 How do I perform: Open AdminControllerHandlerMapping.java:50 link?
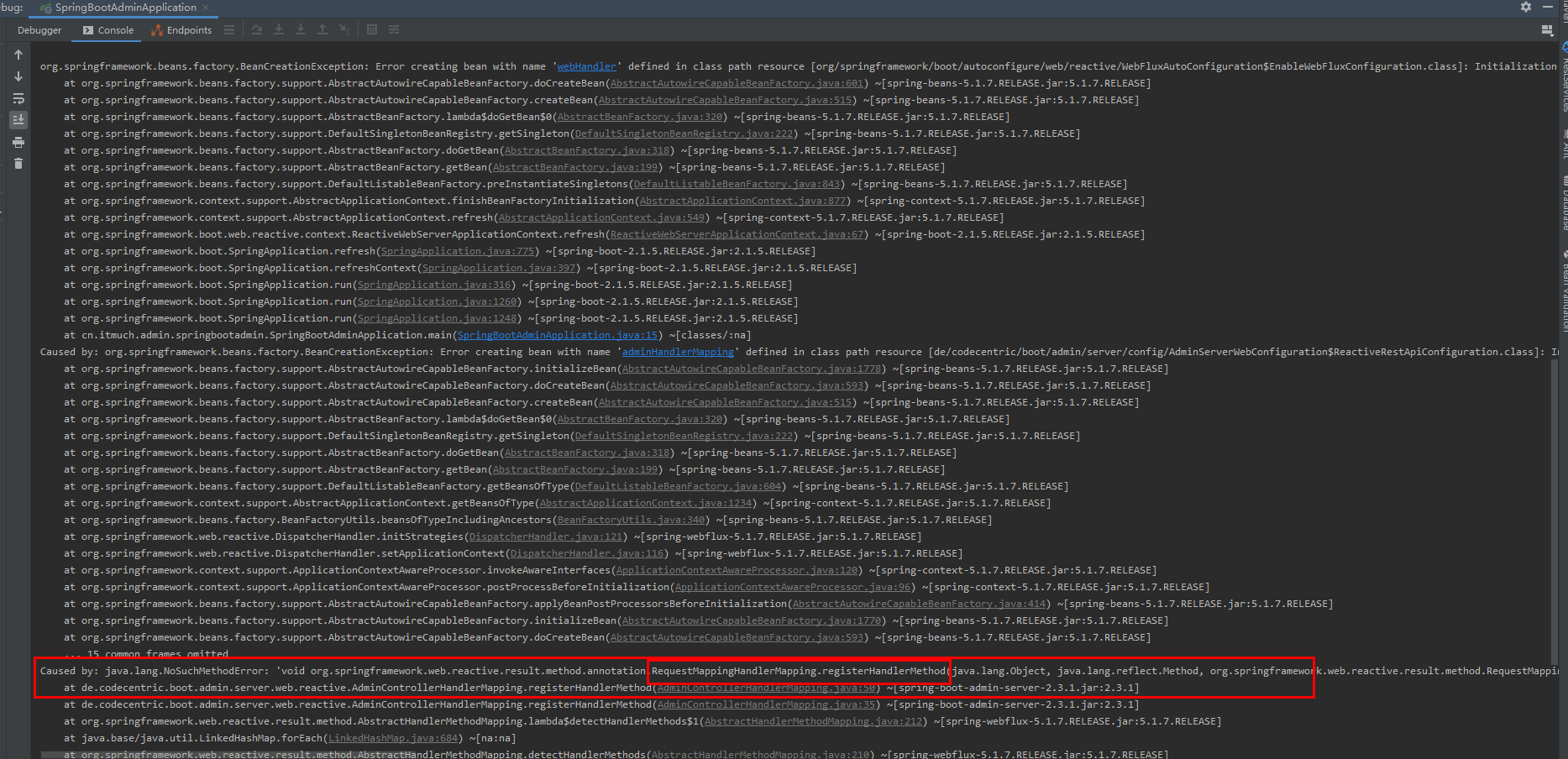pyautogui.click(x=767, y=688)
